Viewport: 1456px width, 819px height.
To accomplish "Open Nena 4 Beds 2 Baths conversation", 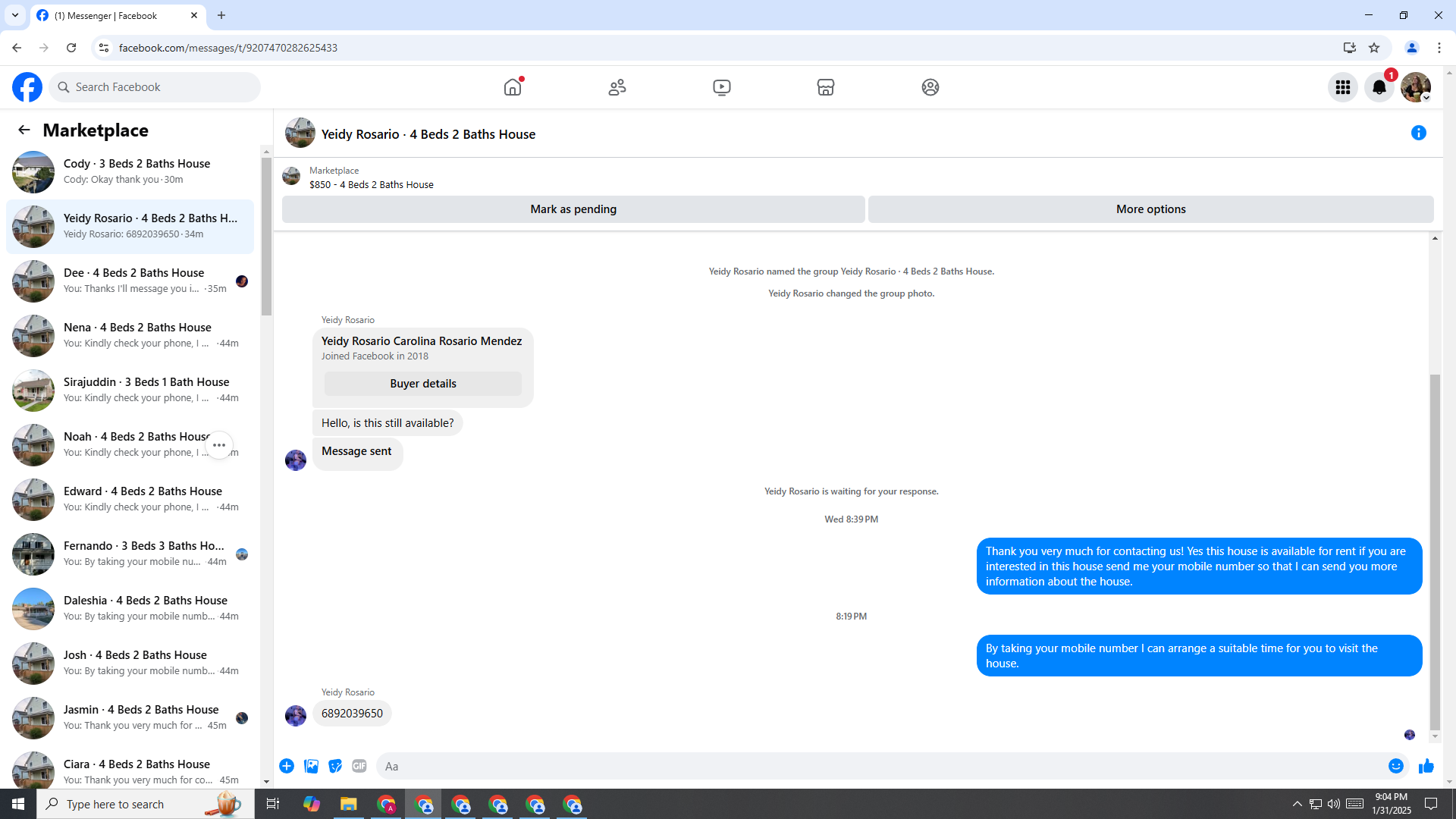I will (130, 336).
